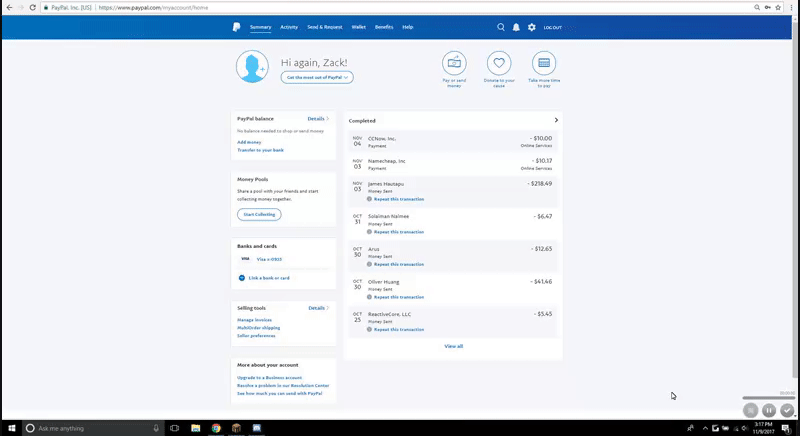The image size is (800, 436).
Task: Open Resolution Center problem link
Action: click(283, 386)
